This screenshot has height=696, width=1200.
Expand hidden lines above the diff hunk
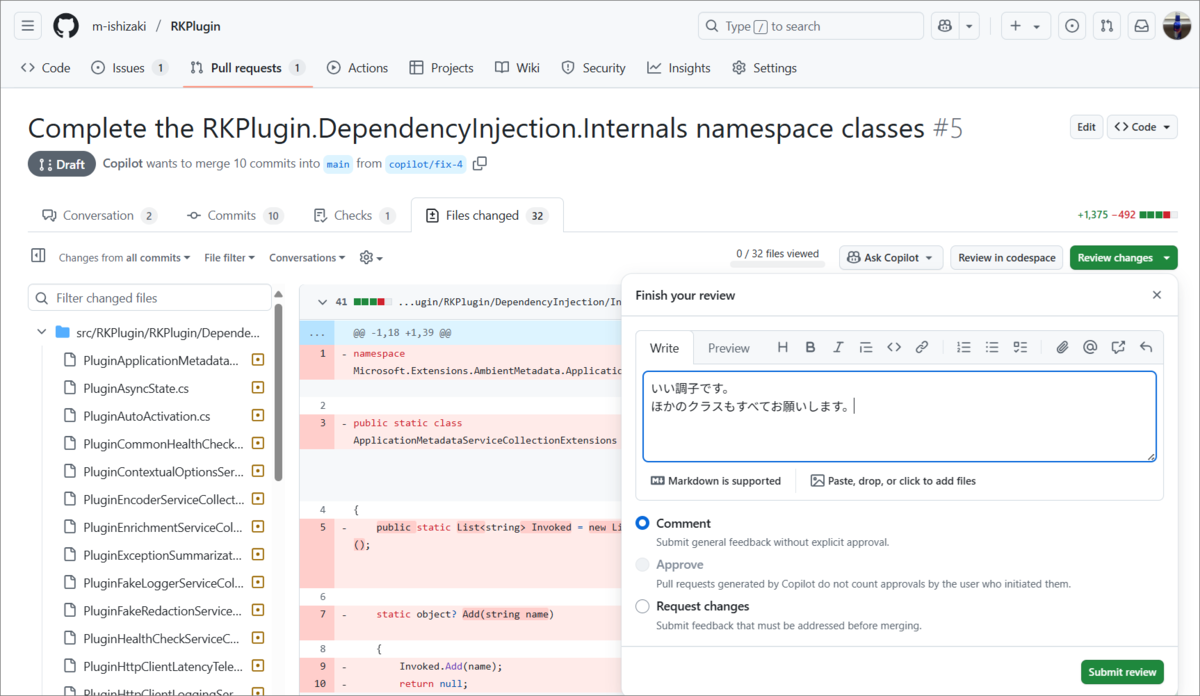coord(316,333)
